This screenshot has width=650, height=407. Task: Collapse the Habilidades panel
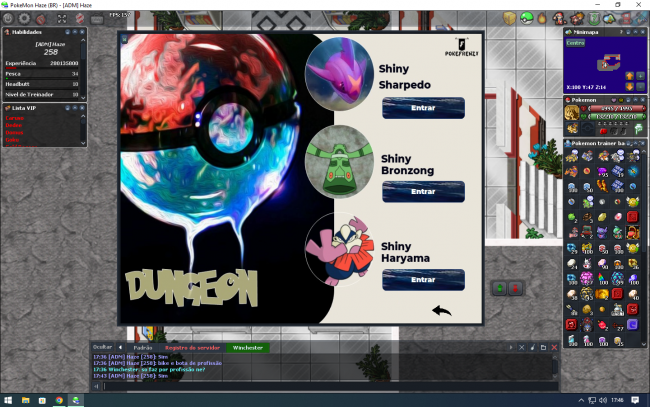click(75, 32)
